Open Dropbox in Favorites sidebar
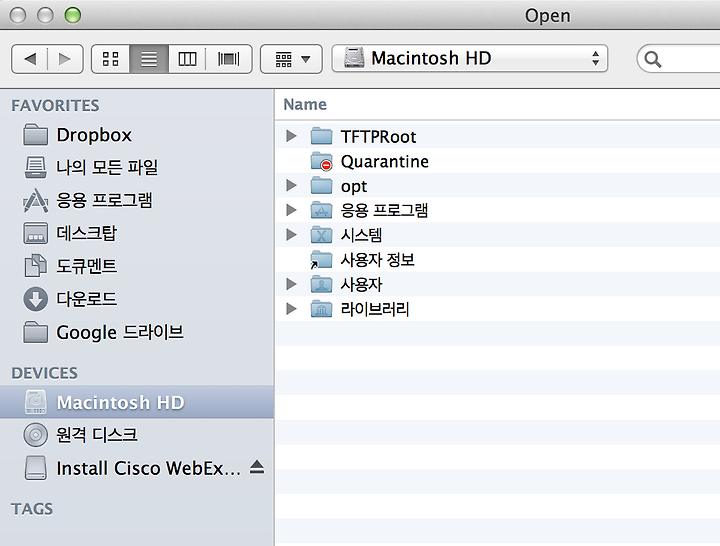The height and width of the screenshot is (546, 720). [137, 135]
